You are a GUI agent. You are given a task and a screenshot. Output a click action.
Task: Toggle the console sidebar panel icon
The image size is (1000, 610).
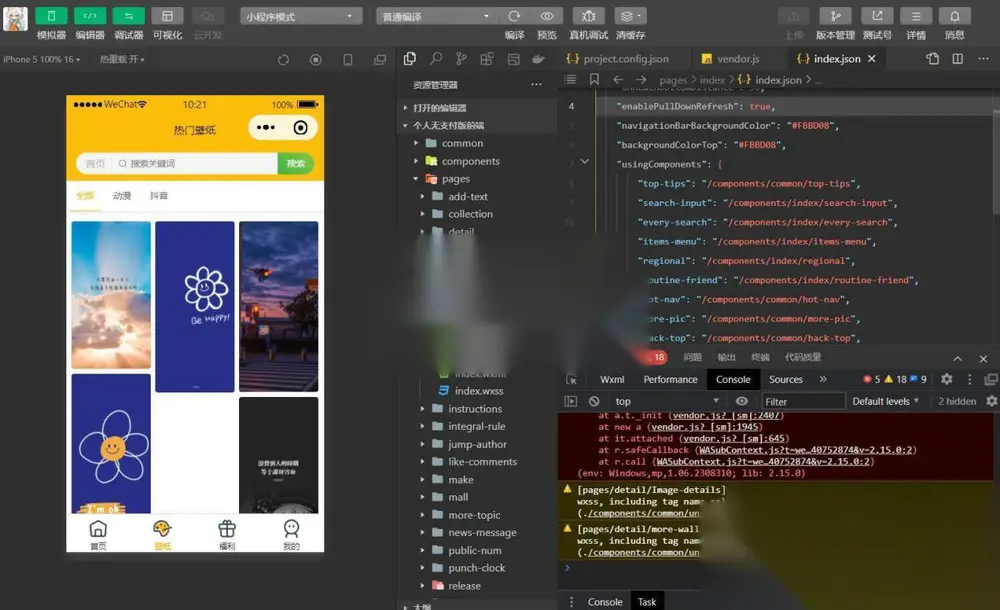tap(571, 401)
